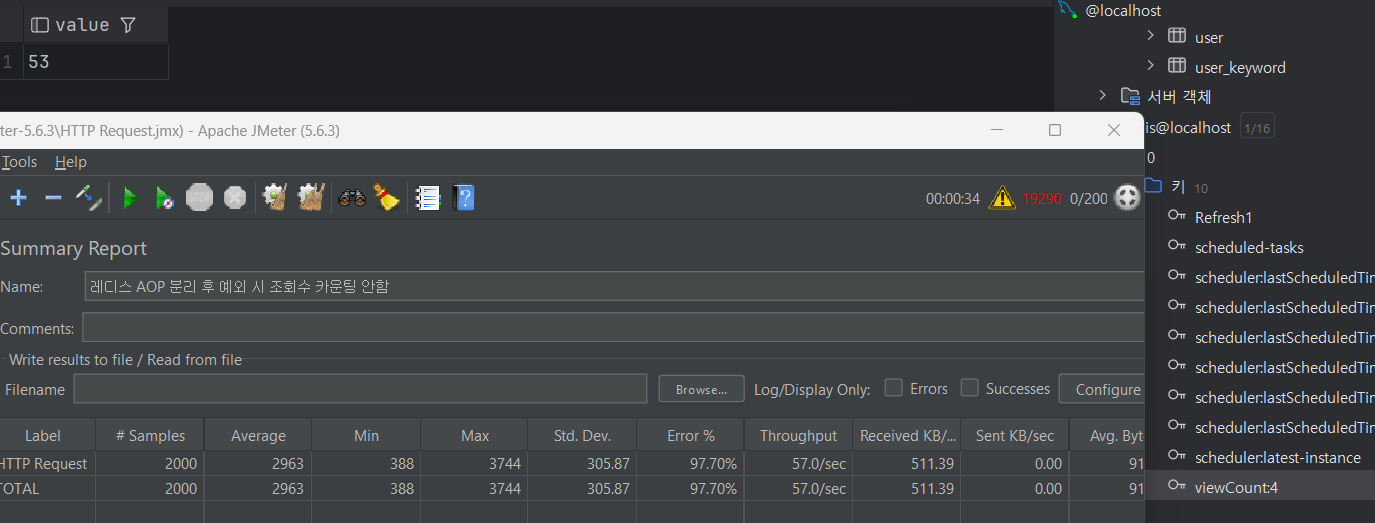Image resolution: width=1375 pixels, height=523 pixels.
Task: Click the Comments input field
Action: (613, 328)
